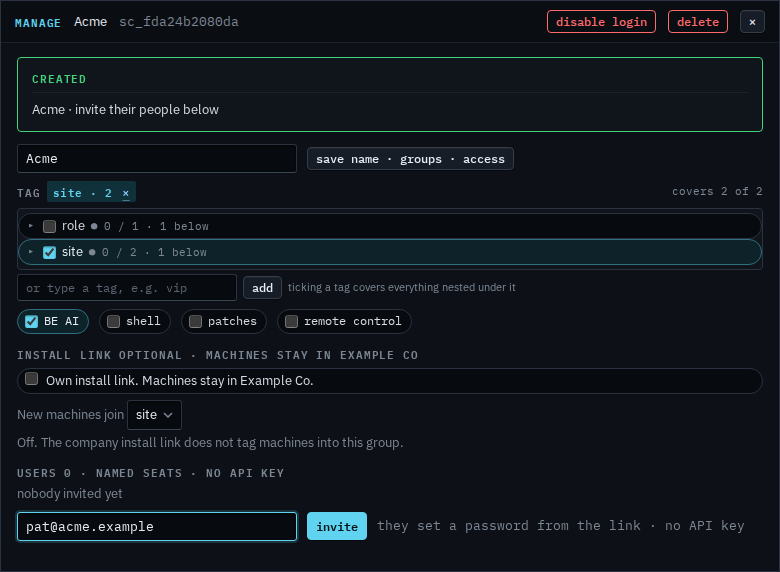Save name, groups and access
The width and height of the screenshot is (780, 572).
tap(410, 159)
